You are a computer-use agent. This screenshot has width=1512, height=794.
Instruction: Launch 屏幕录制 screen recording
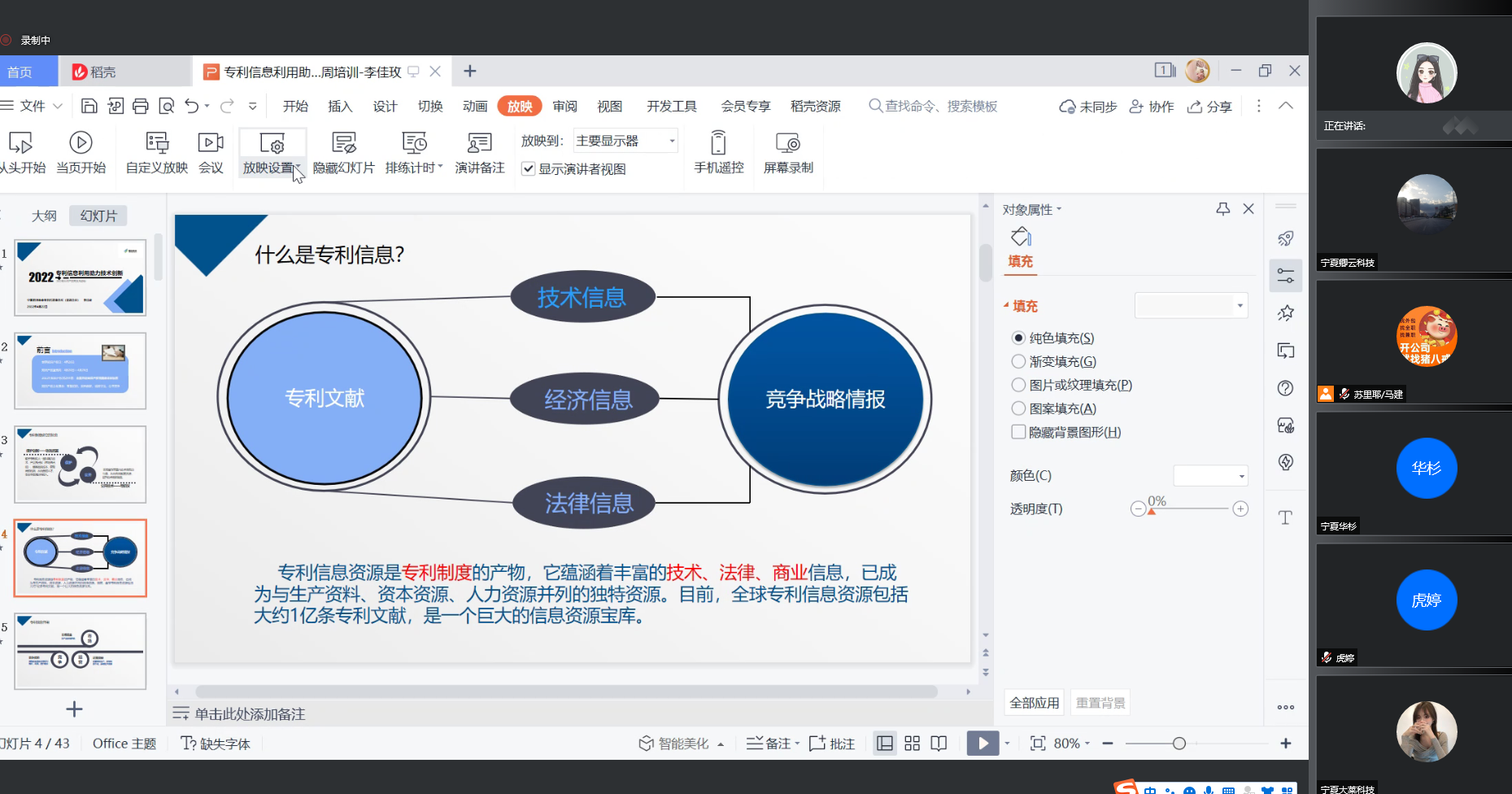pos(787,153)
